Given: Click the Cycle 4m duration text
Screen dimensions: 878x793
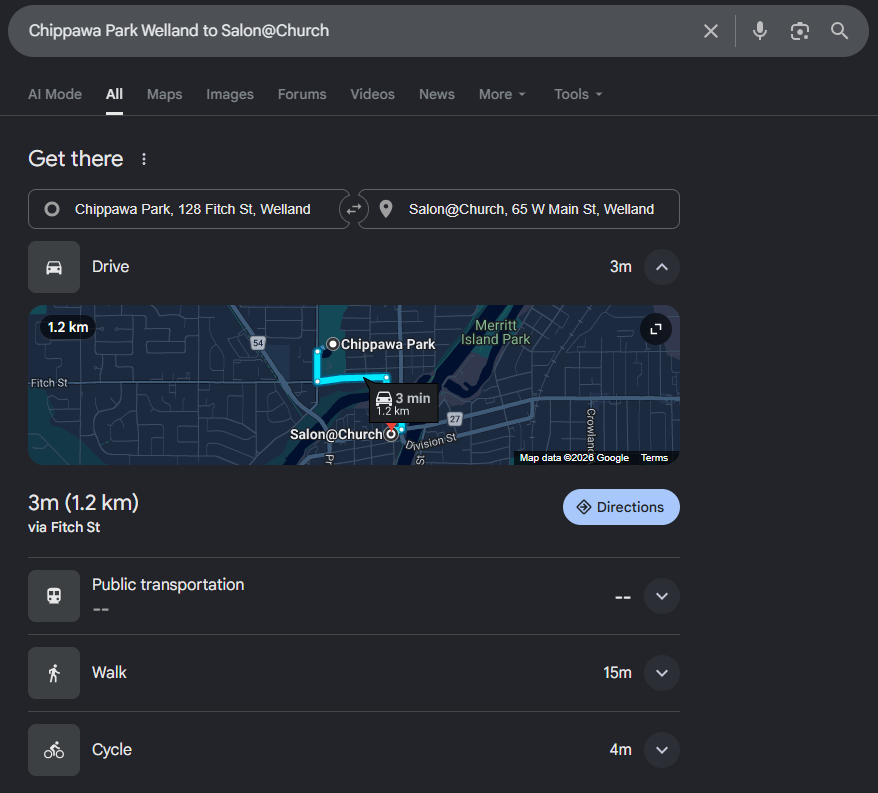Looking at the screenshot, I should pos(620,750).
